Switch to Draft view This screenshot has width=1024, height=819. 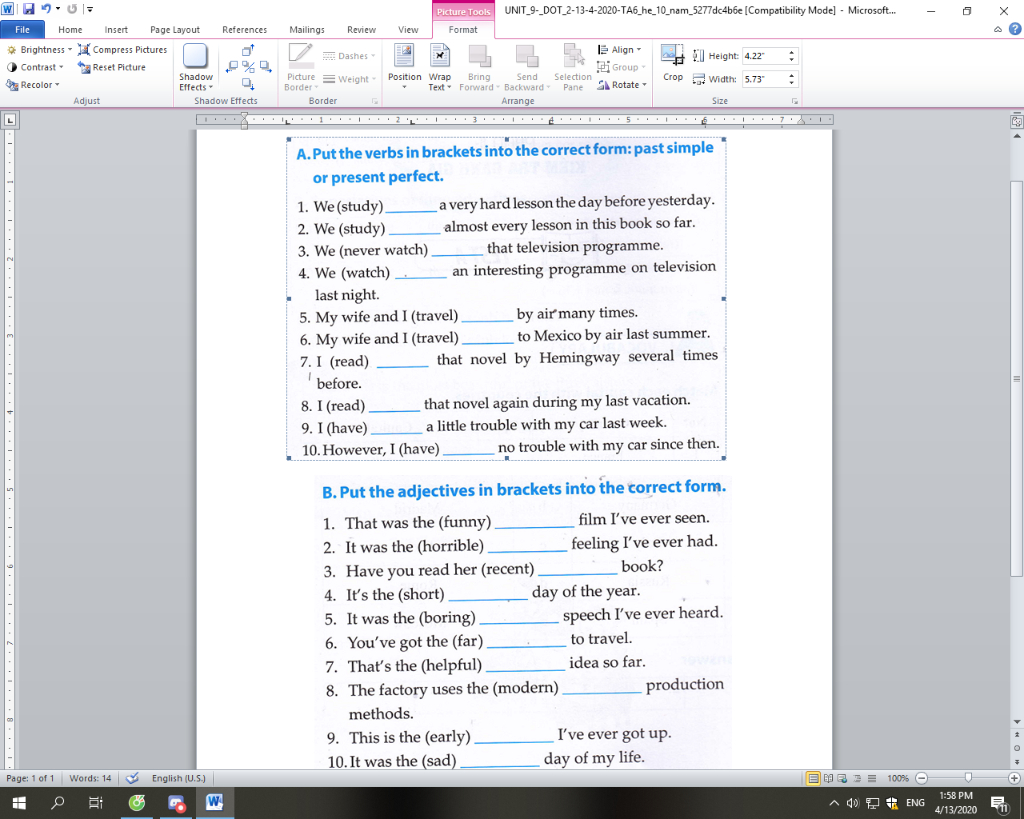871,778
